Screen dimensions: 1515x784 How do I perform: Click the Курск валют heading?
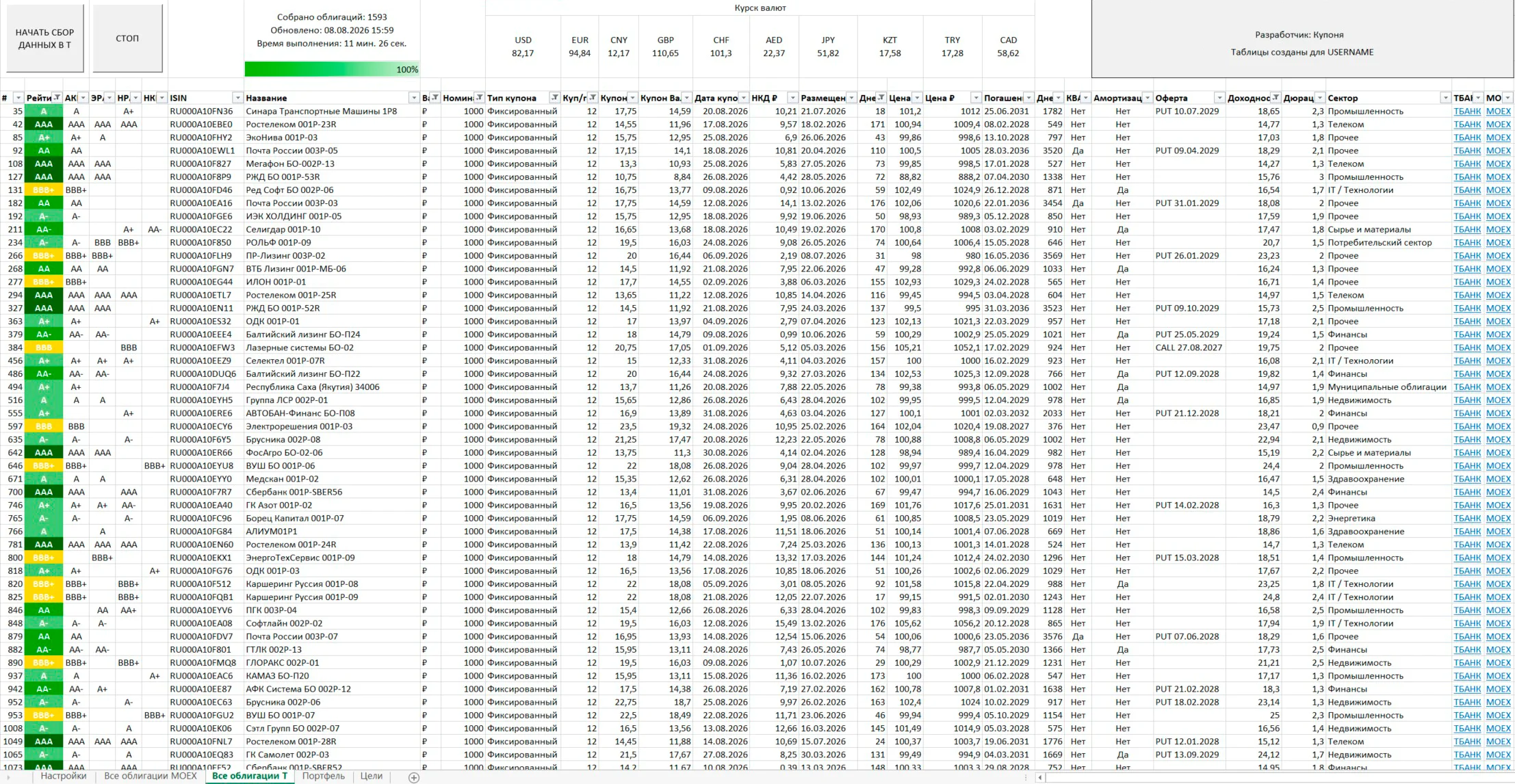(760, 8)
